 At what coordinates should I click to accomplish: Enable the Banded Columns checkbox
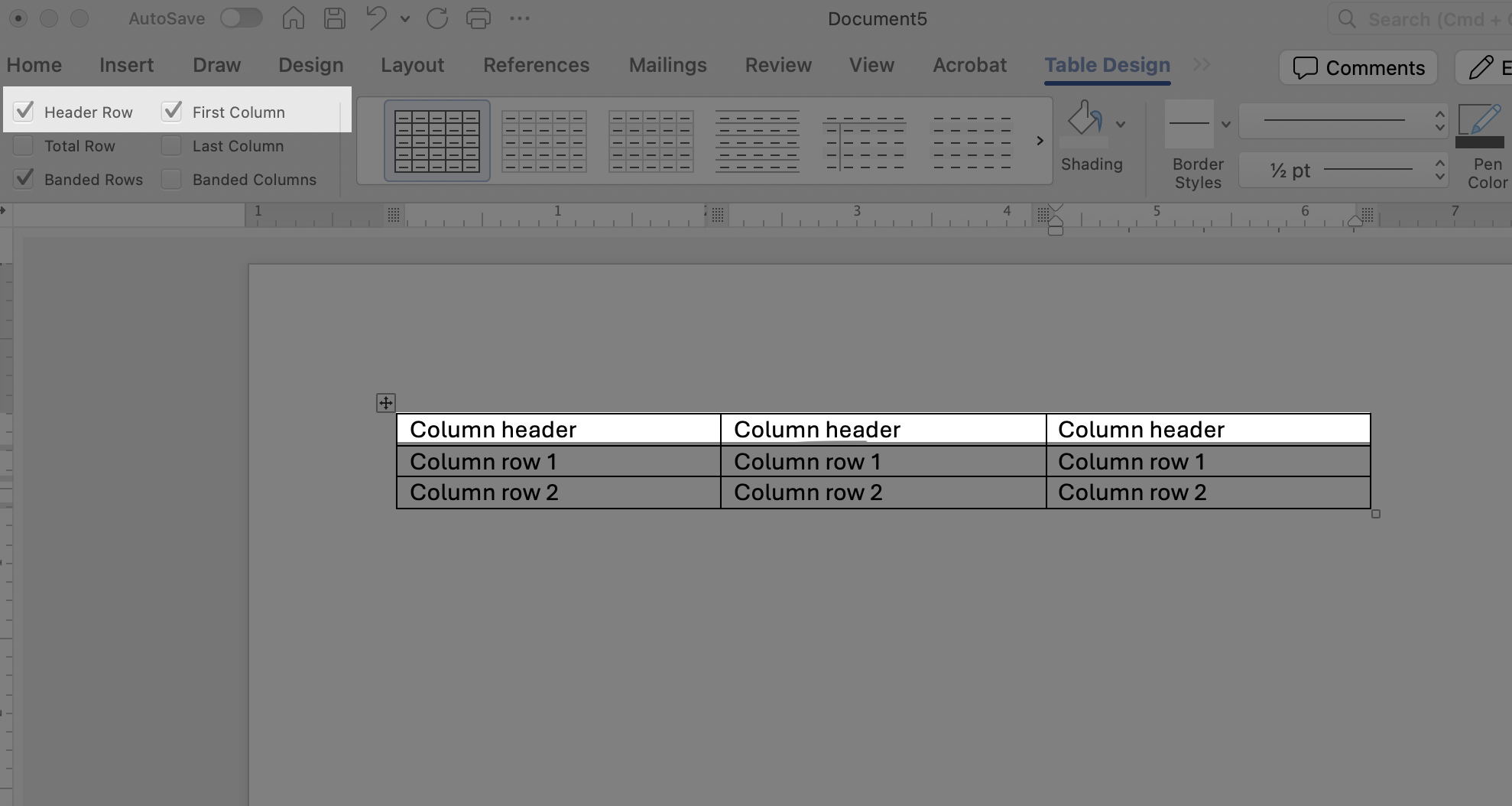click(172, 179)
